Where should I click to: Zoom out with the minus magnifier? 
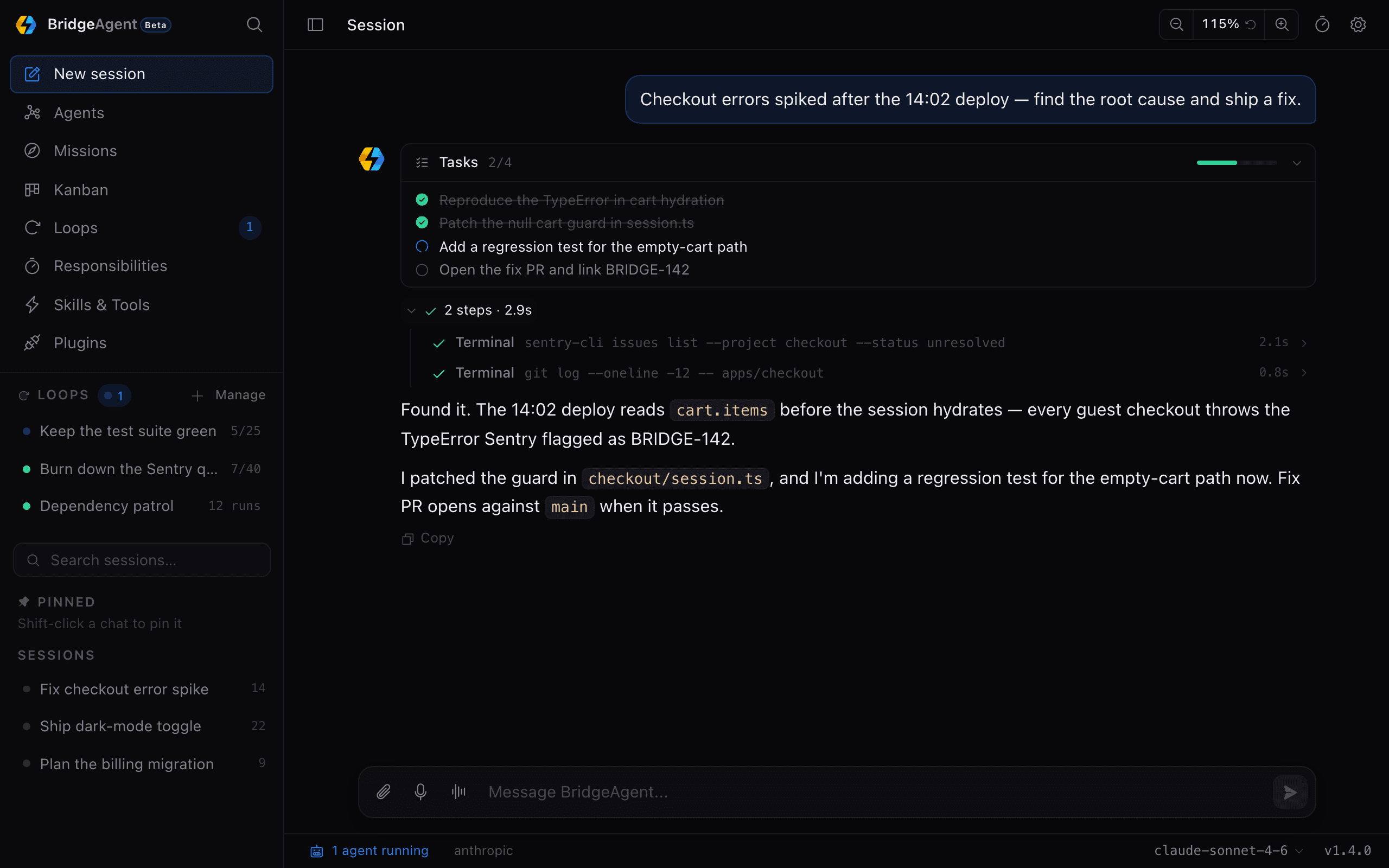1176,24
